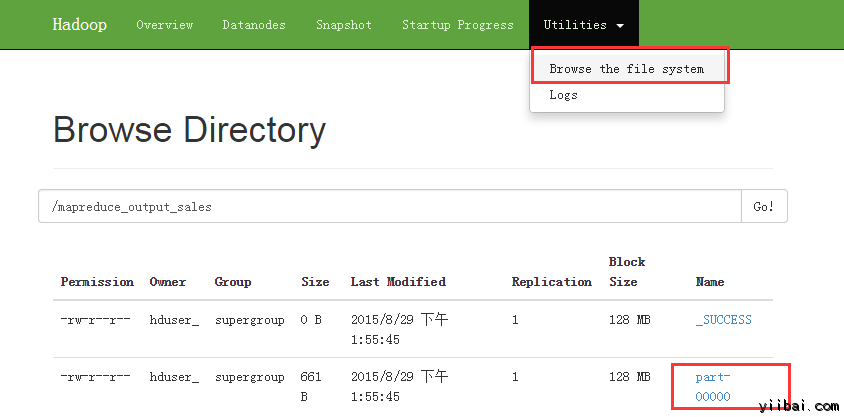The width and height of the screenshot is (844, 417).
Task: Click the Last Modified column header
Action: coord(398,282)
